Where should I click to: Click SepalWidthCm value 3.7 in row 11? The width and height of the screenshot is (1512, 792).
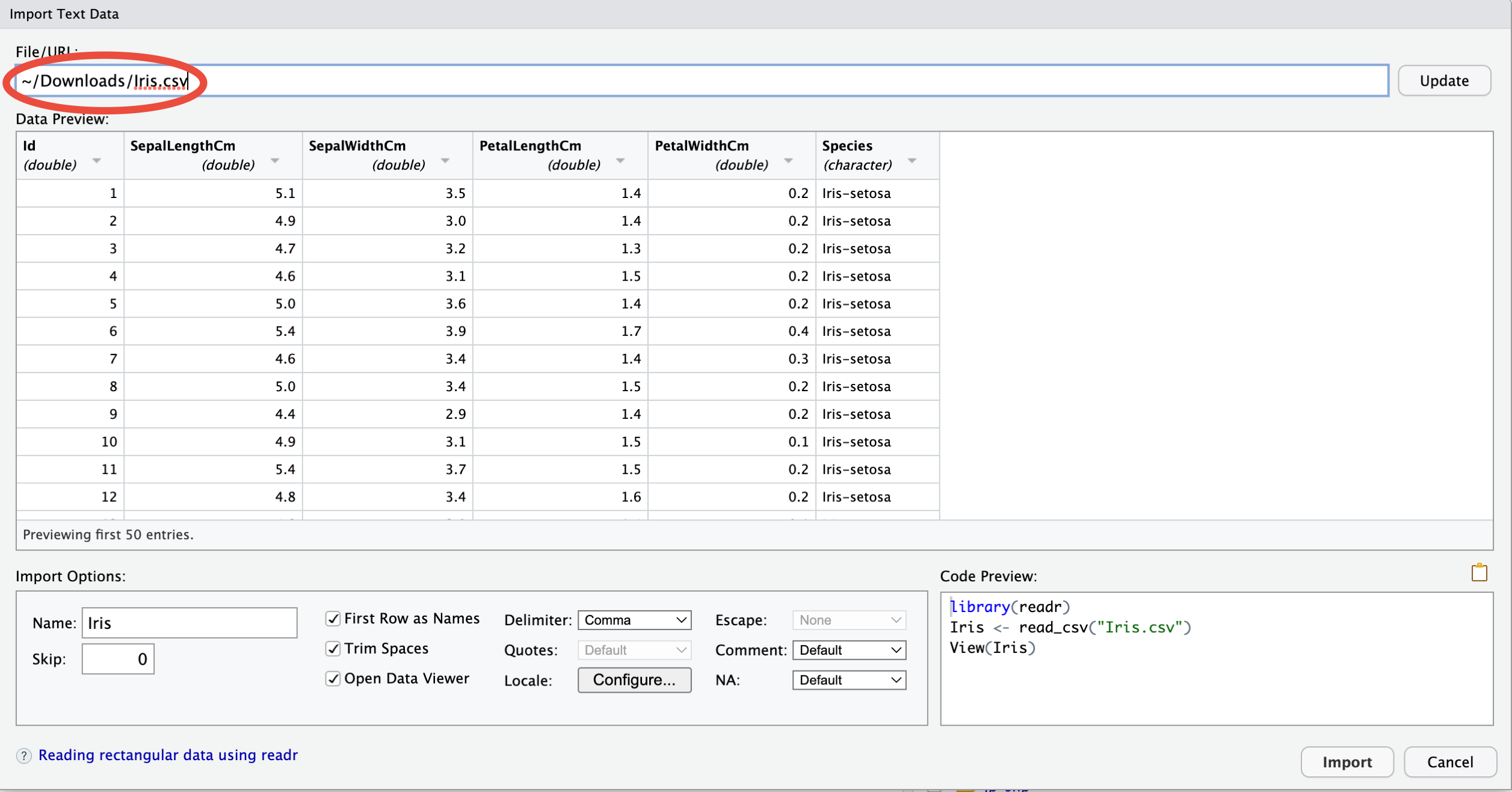[387, 469]
